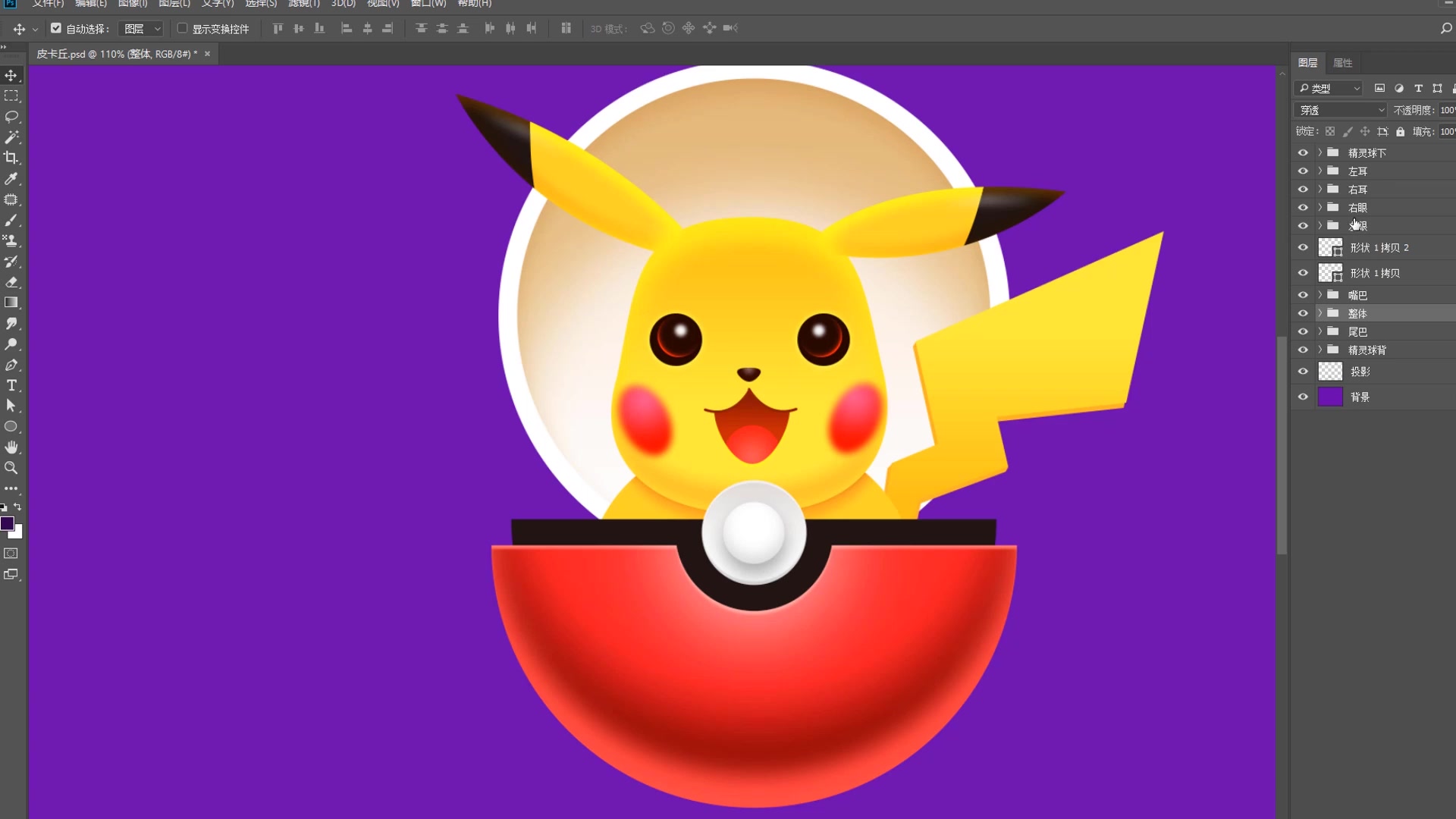
Task: Expand the 整体 group
Action: point(1319,313)
